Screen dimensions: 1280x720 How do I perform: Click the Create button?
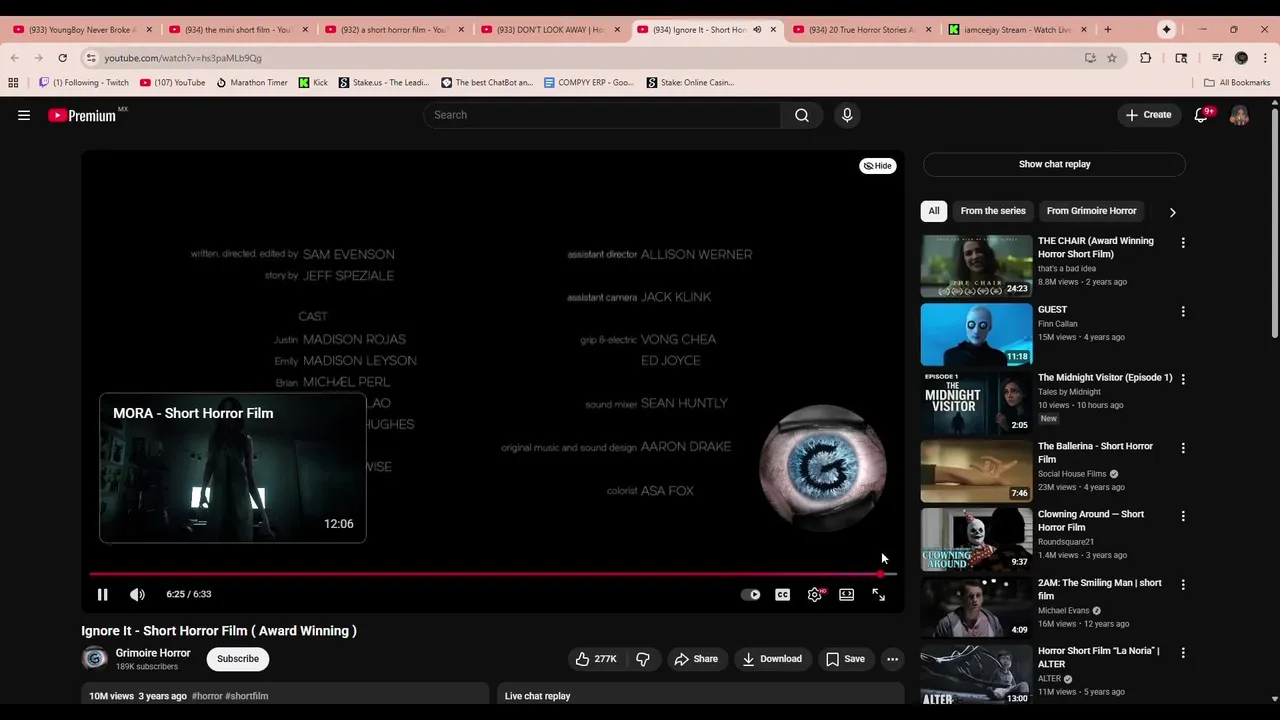click(1148, 115)
